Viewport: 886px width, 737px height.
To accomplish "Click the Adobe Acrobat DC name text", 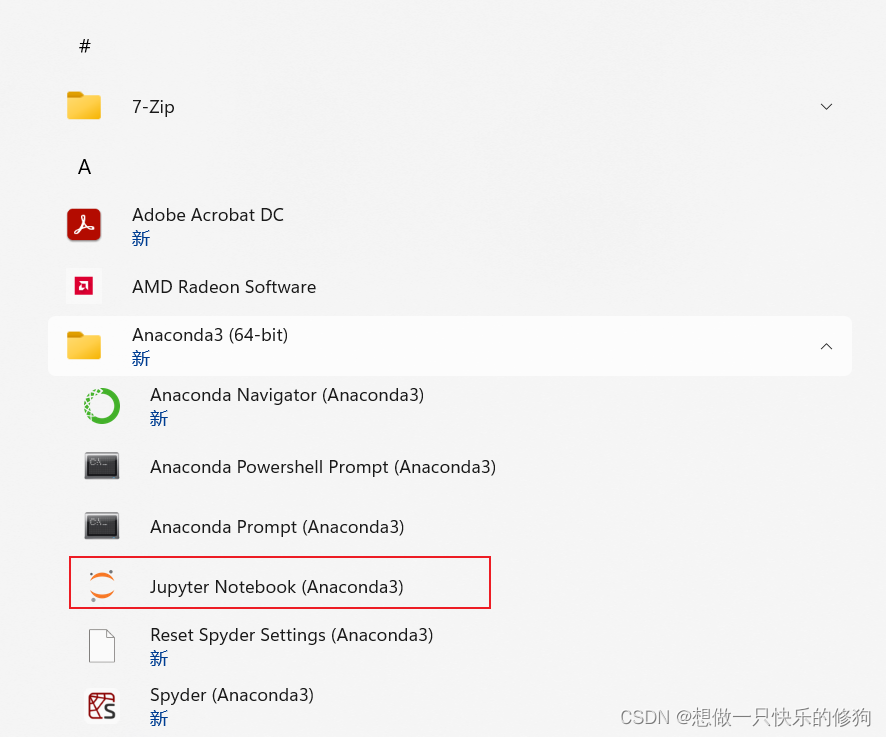I will (x=208, y=215).
